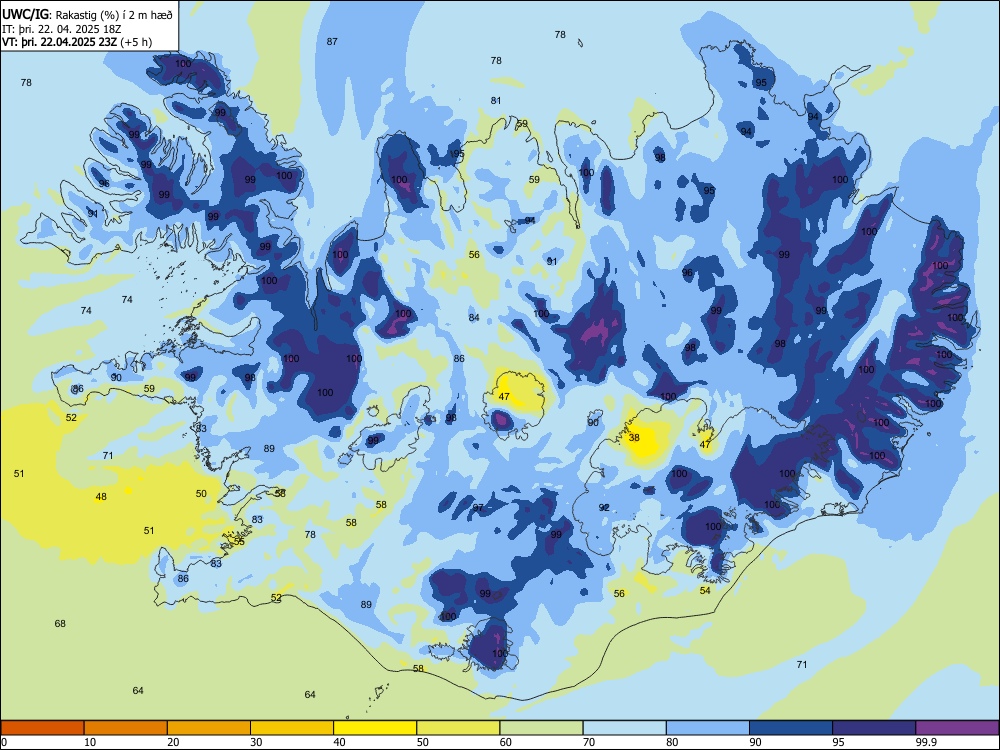Click the title 'UWC/IG: Rakastig (%) í 2 m hæð'
Viewport: 1000px width, 750px height.
coord(87,15)
